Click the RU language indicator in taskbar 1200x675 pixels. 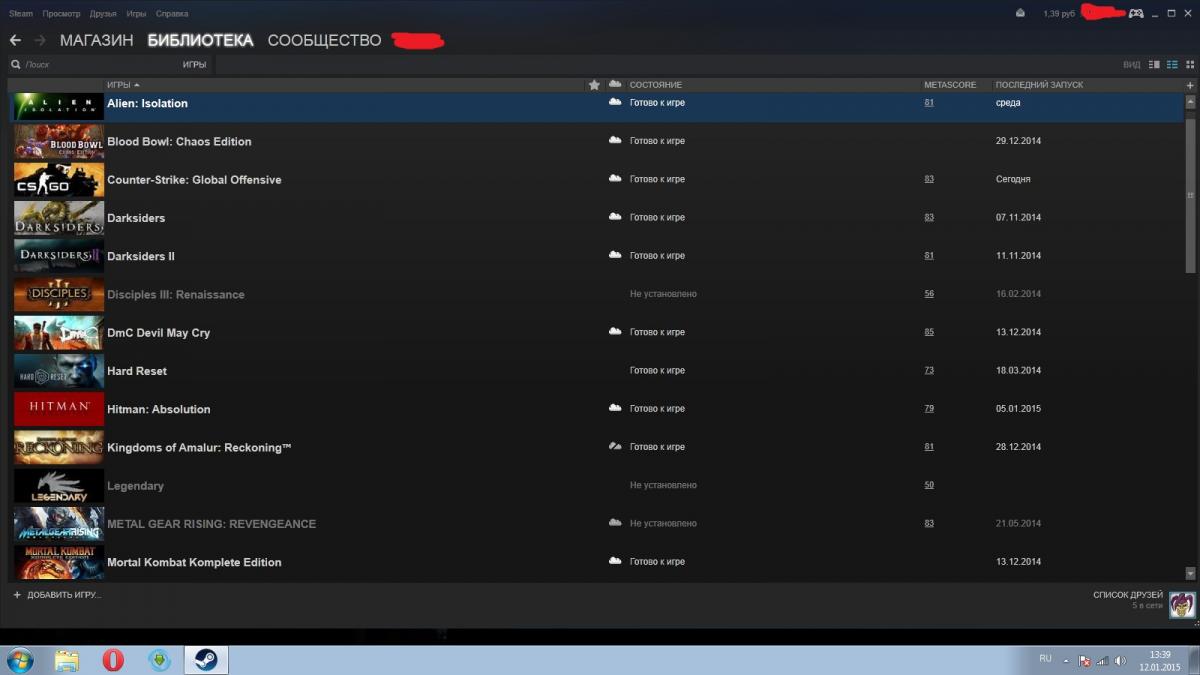click(x=1045, y=659)
